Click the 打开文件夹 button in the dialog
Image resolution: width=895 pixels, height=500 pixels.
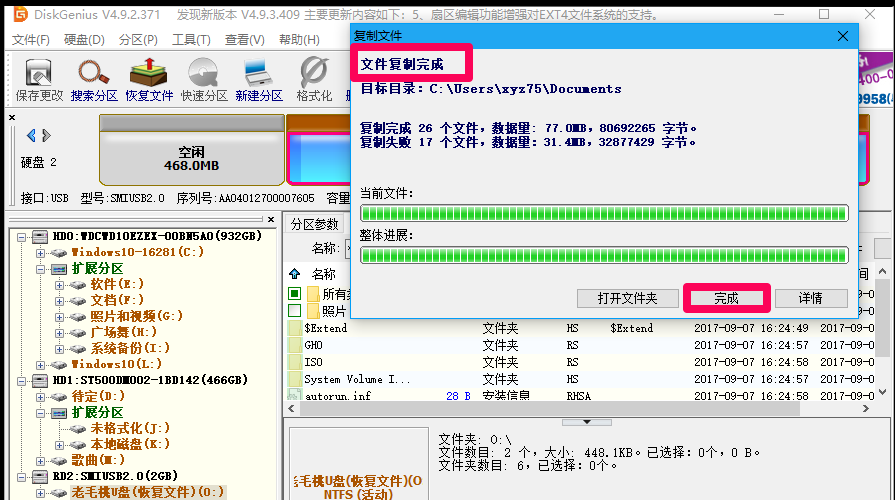coord(627,298)
